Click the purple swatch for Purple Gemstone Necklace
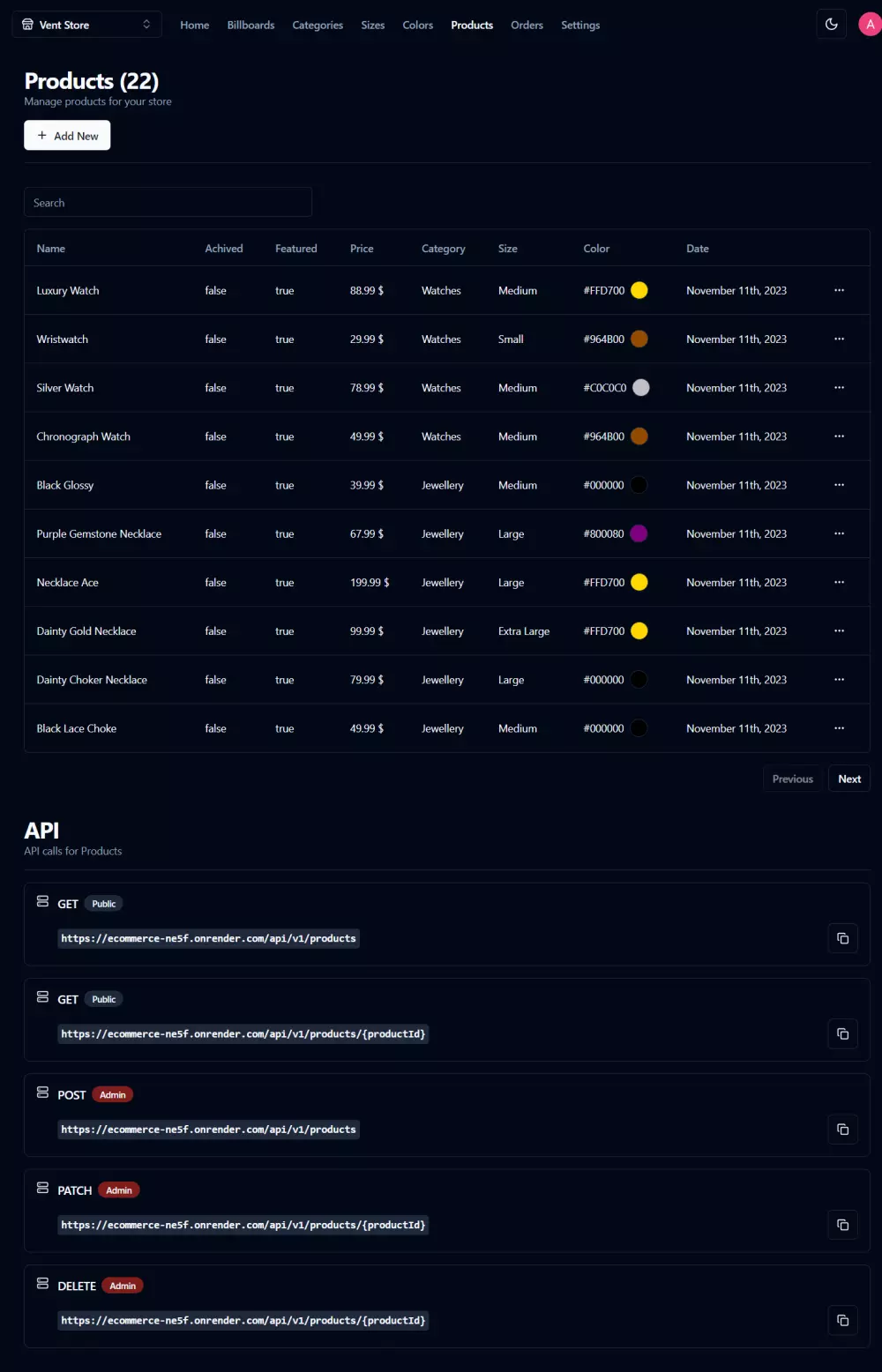Image resolution: width=882 pixels, height=1372 pixels. point(639,533)
